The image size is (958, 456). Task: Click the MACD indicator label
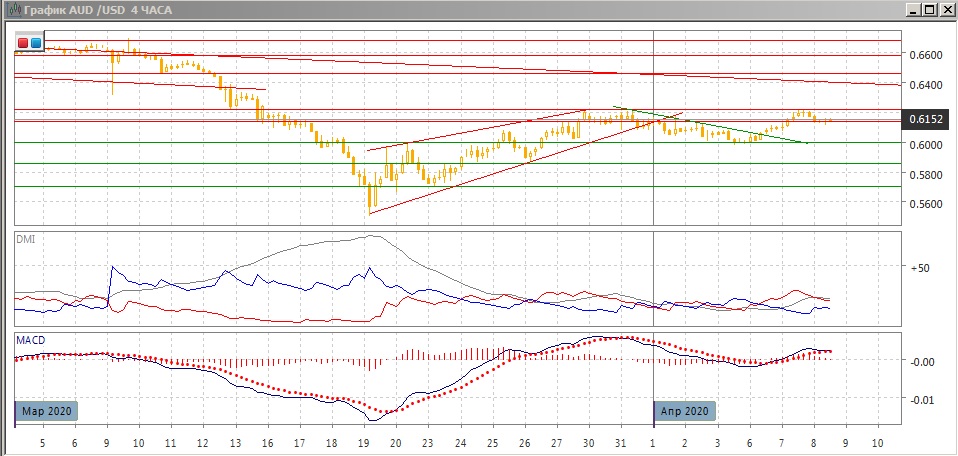pos(29,341)
